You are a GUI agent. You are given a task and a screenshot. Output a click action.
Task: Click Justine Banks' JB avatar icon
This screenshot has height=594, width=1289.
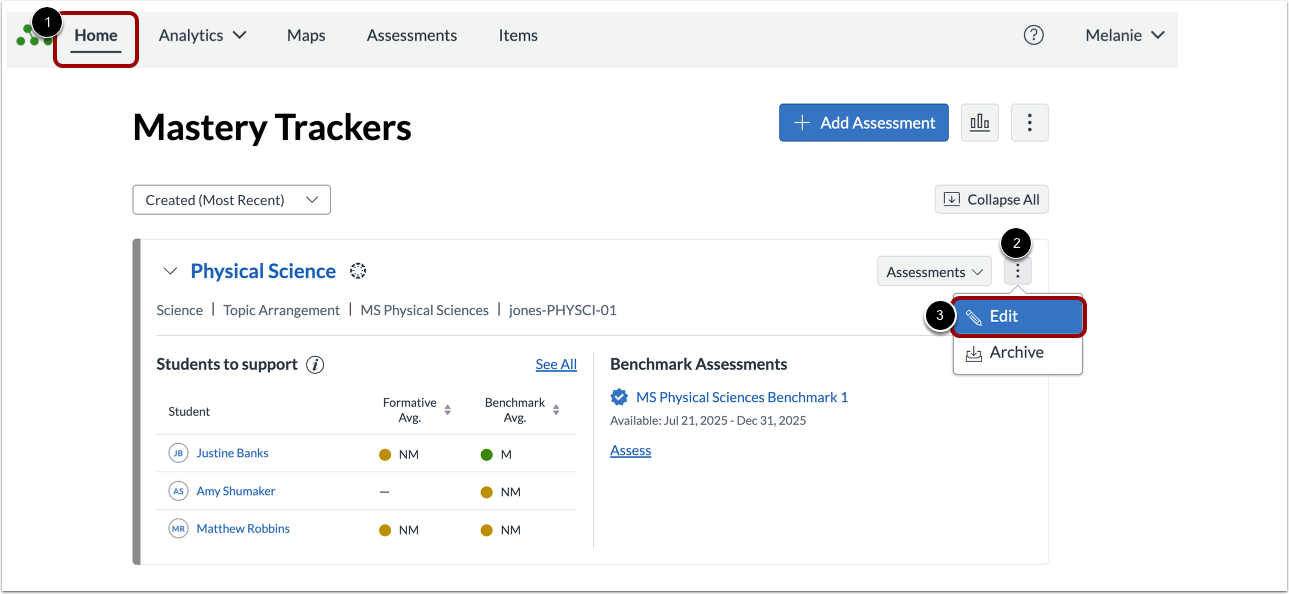(178, 452)
